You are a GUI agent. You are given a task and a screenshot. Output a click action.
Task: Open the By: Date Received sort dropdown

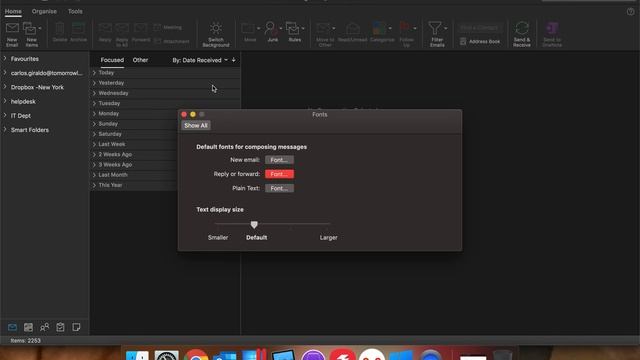(x=200, y=60)
